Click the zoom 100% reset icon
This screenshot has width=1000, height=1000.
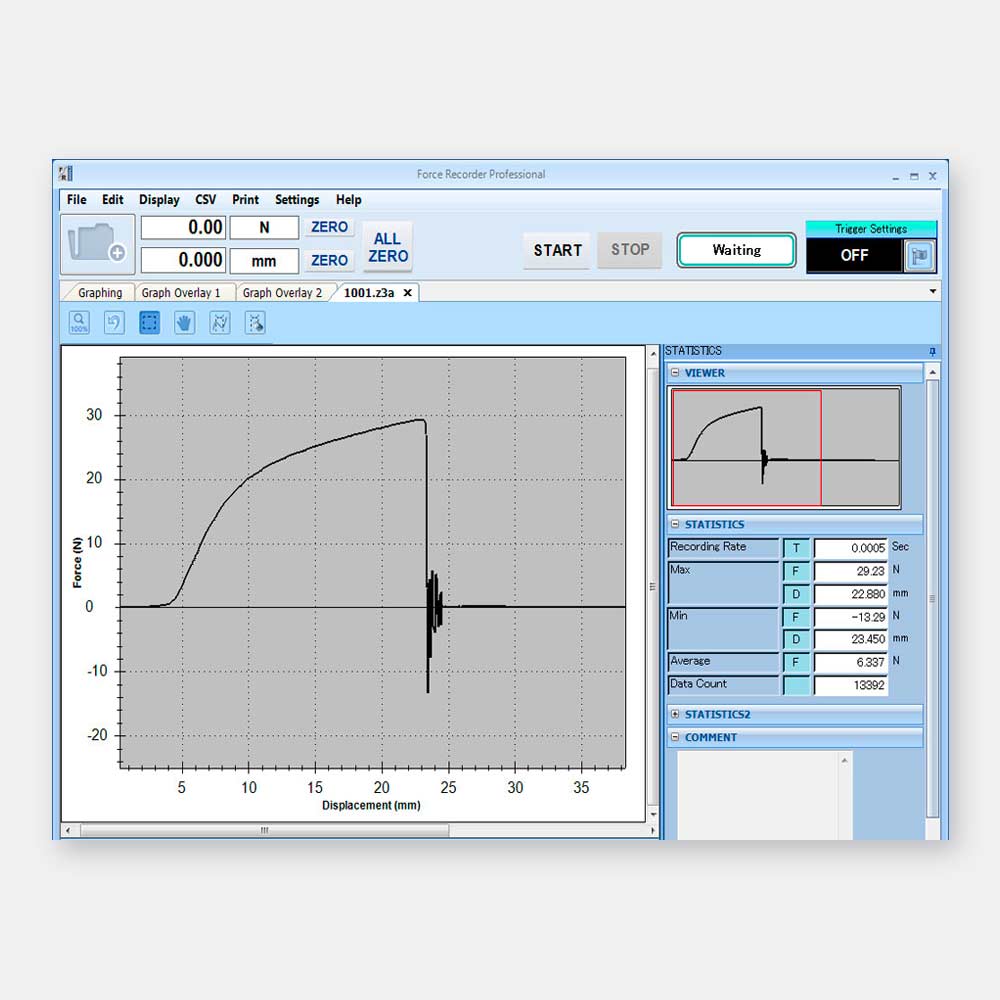(x=79, y=323)
